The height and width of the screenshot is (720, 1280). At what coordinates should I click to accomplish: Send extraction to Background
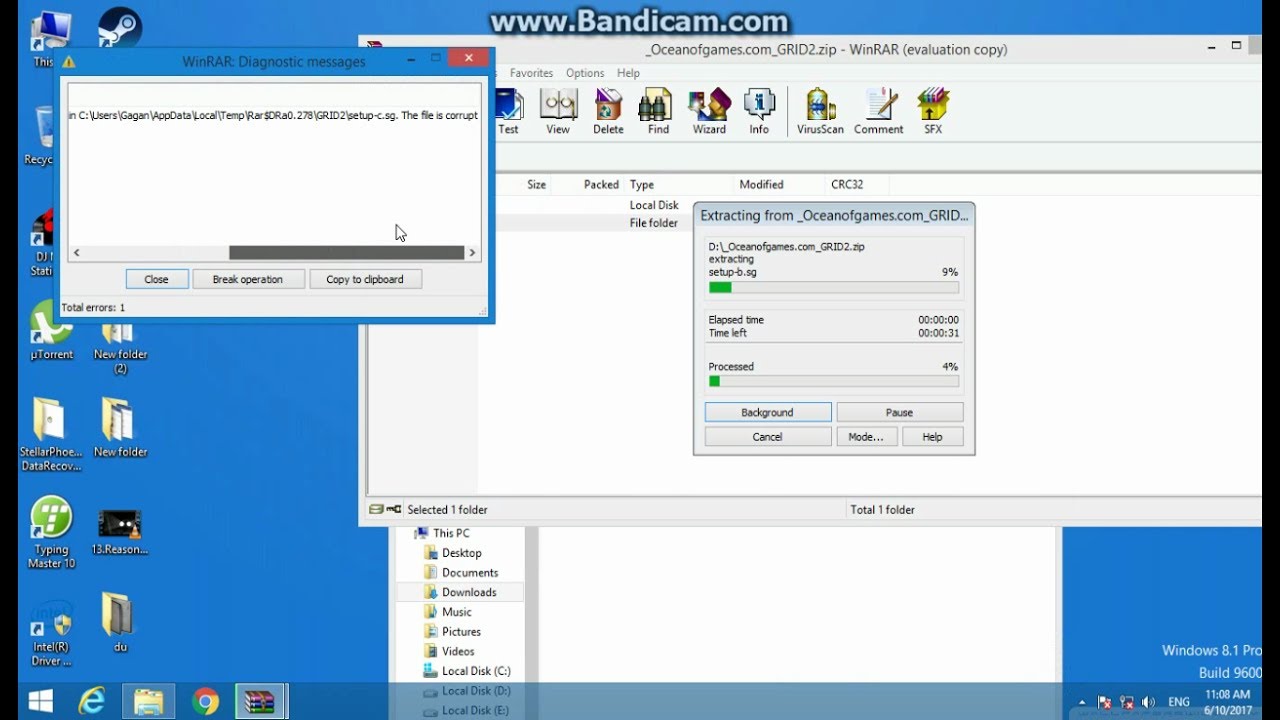768,412
